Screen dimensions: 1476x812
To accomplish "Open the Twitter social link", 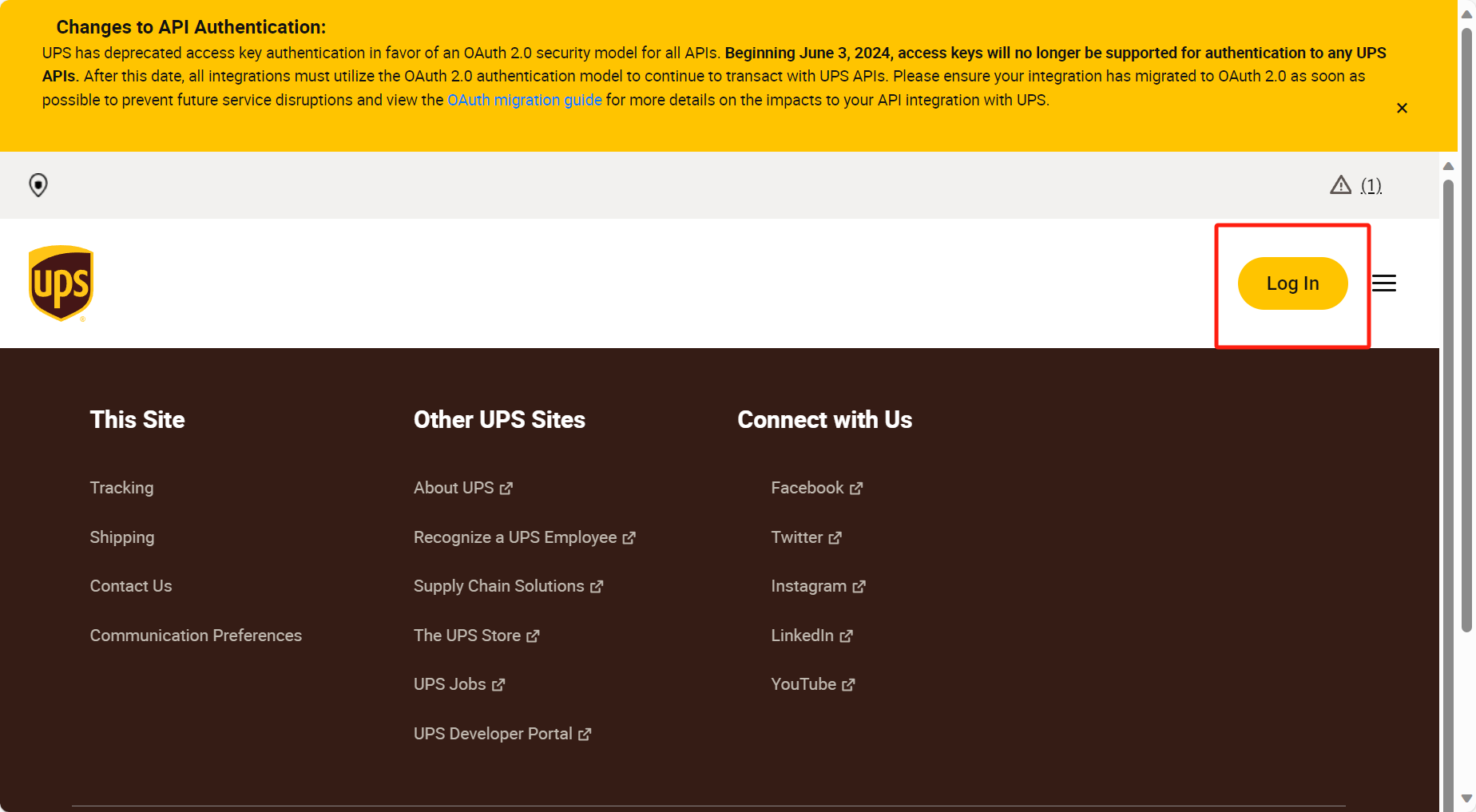I will pyautogui.click(x=806, y=537).
